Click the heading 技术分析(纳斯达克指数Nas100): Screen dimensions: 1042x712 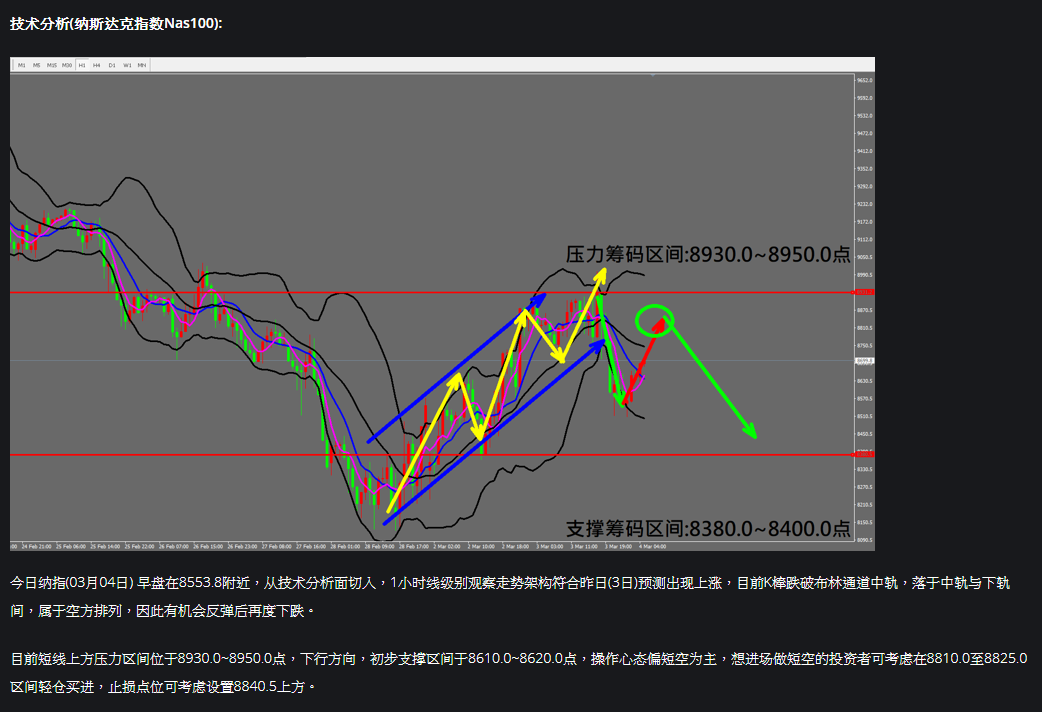(116, 23)
